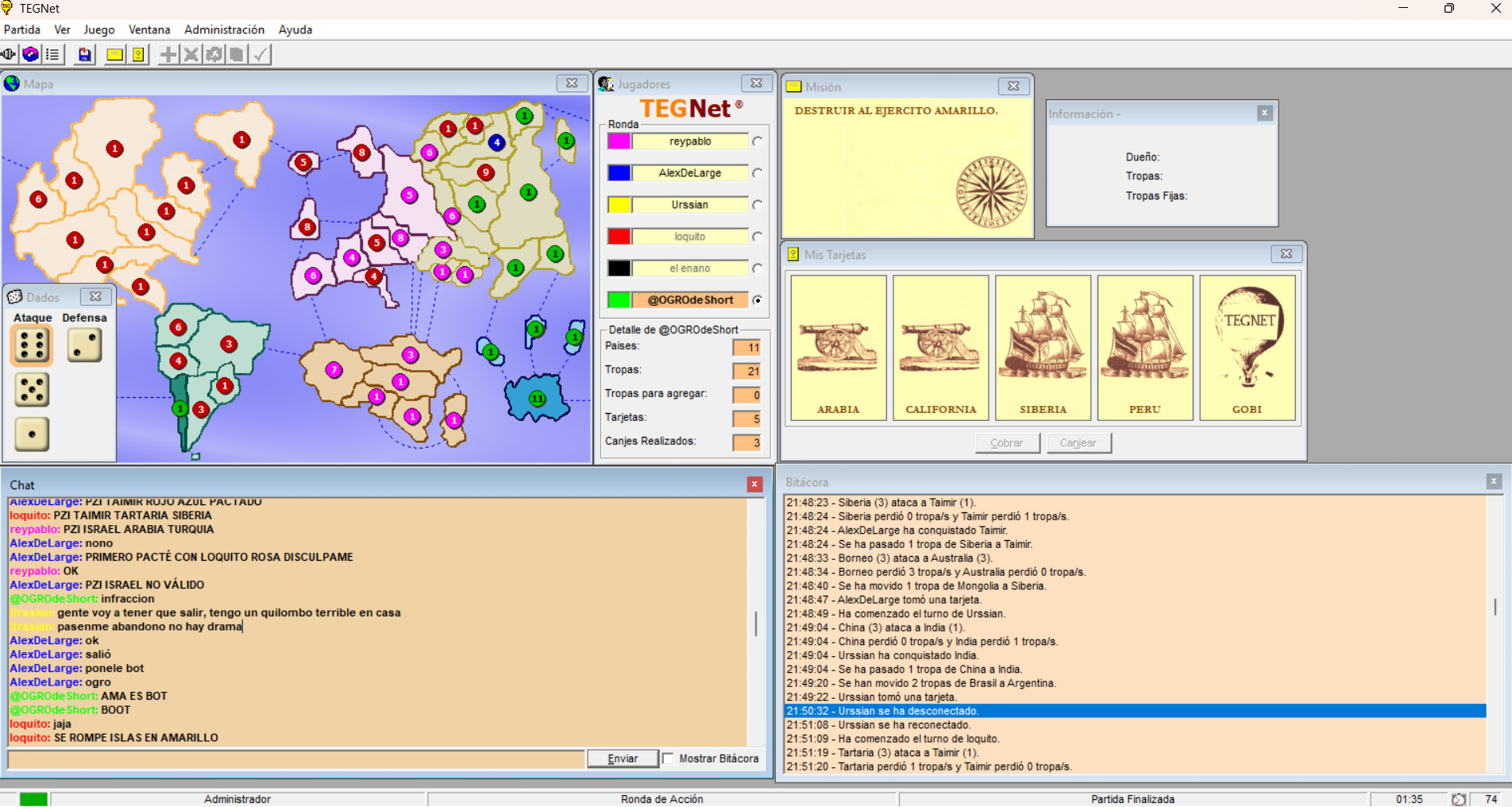The image size is (1512, 807).
Task: Open the Partida menu
Action: click(x=22, y=29)
